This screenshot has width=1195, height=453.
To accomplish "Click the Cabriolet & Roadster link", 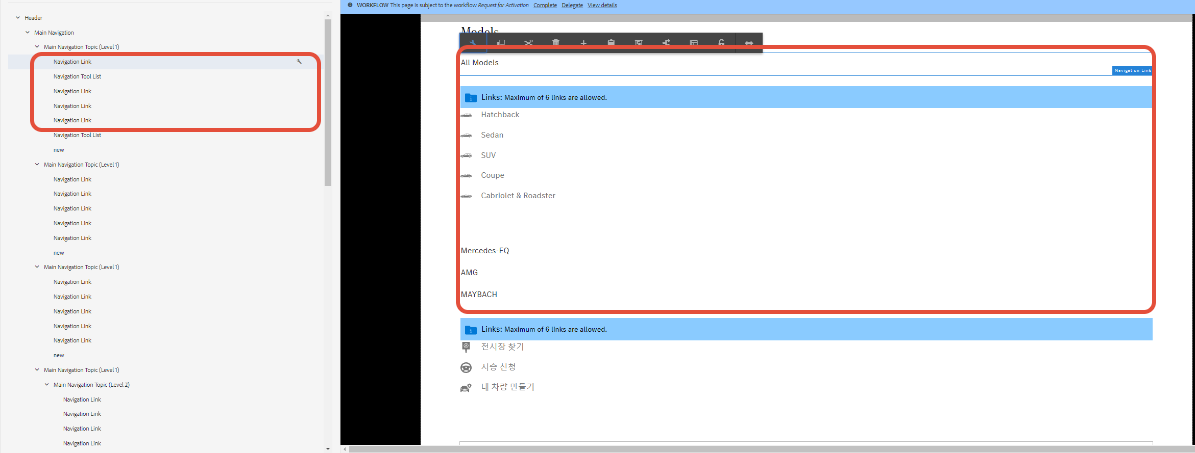I will pos(518,196).
